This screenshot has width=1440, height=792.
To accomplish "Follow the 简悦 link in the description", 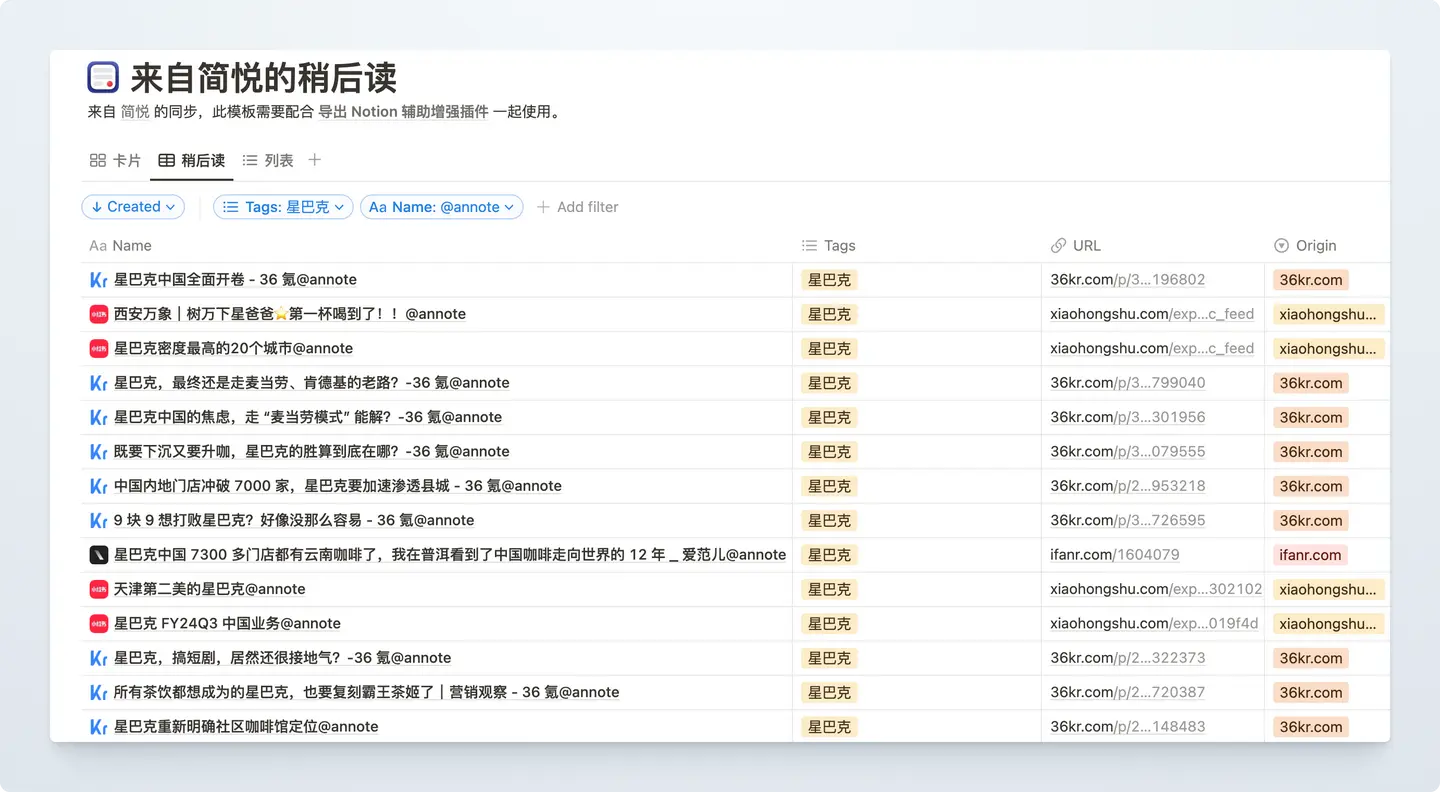I will point(135,112).
